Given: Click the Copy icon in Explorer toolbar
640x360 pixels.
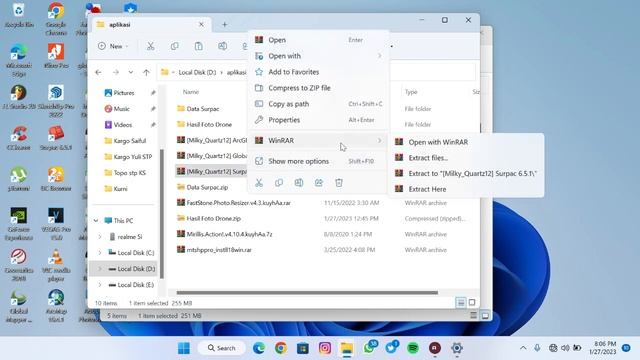Looking at the screenshot, I should 175,46.
